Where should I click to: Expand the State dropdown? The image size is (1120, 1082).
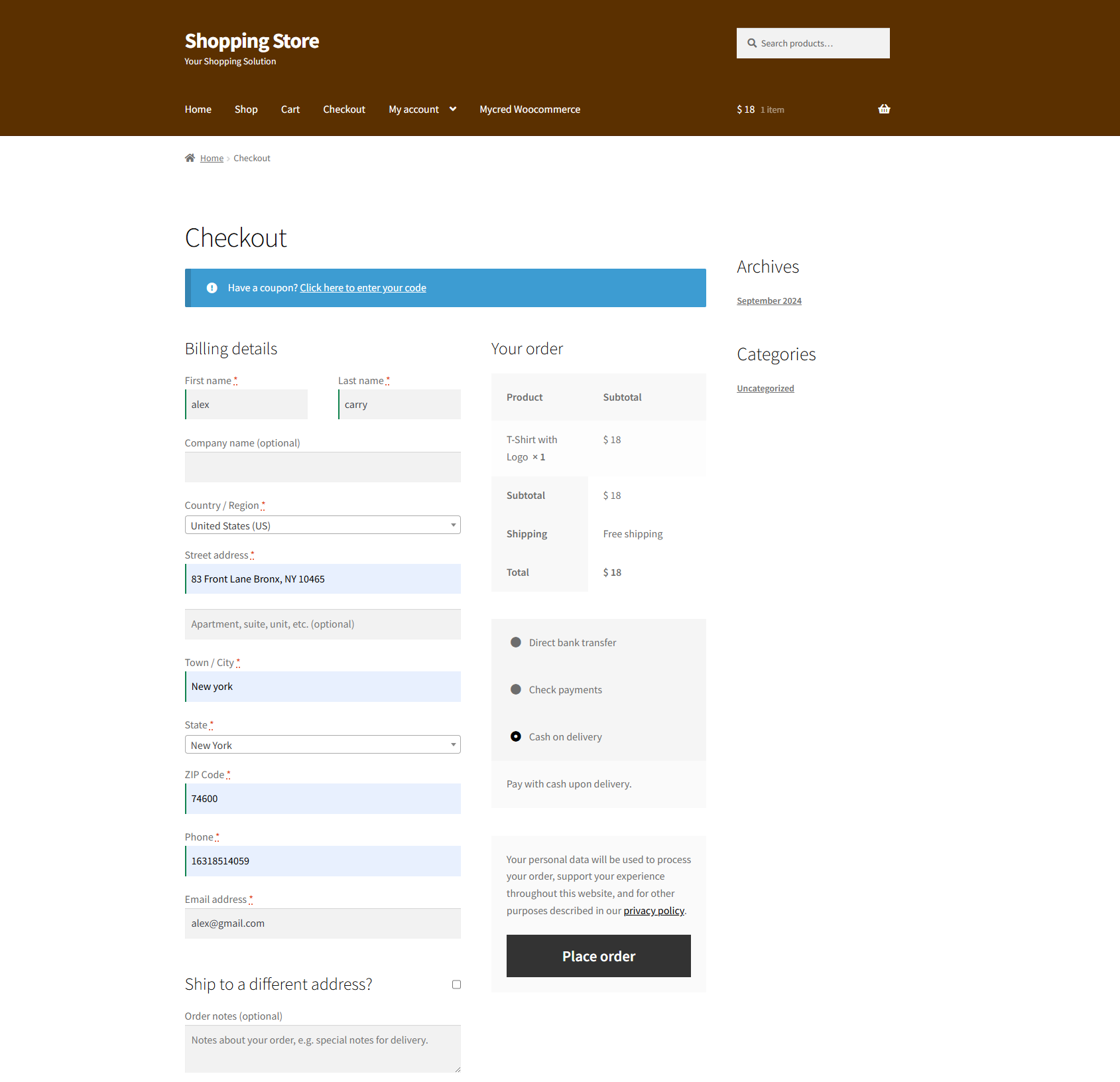pyautogui.click(x=322, y=745)
